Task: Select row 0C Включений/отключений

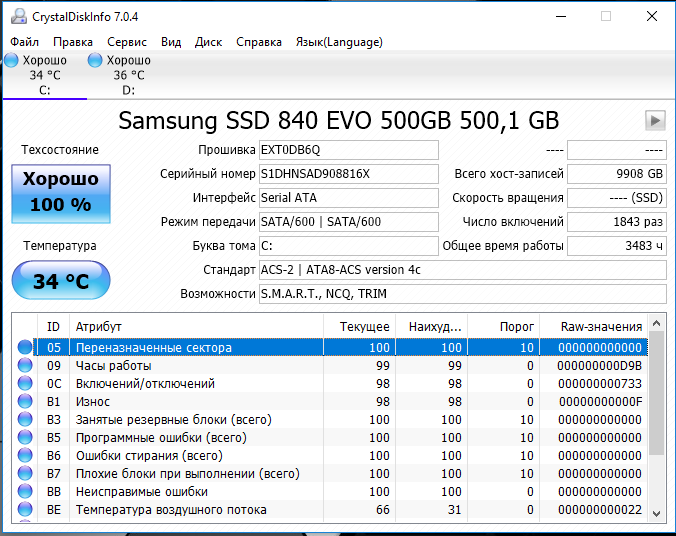Action: coord(330,384)
